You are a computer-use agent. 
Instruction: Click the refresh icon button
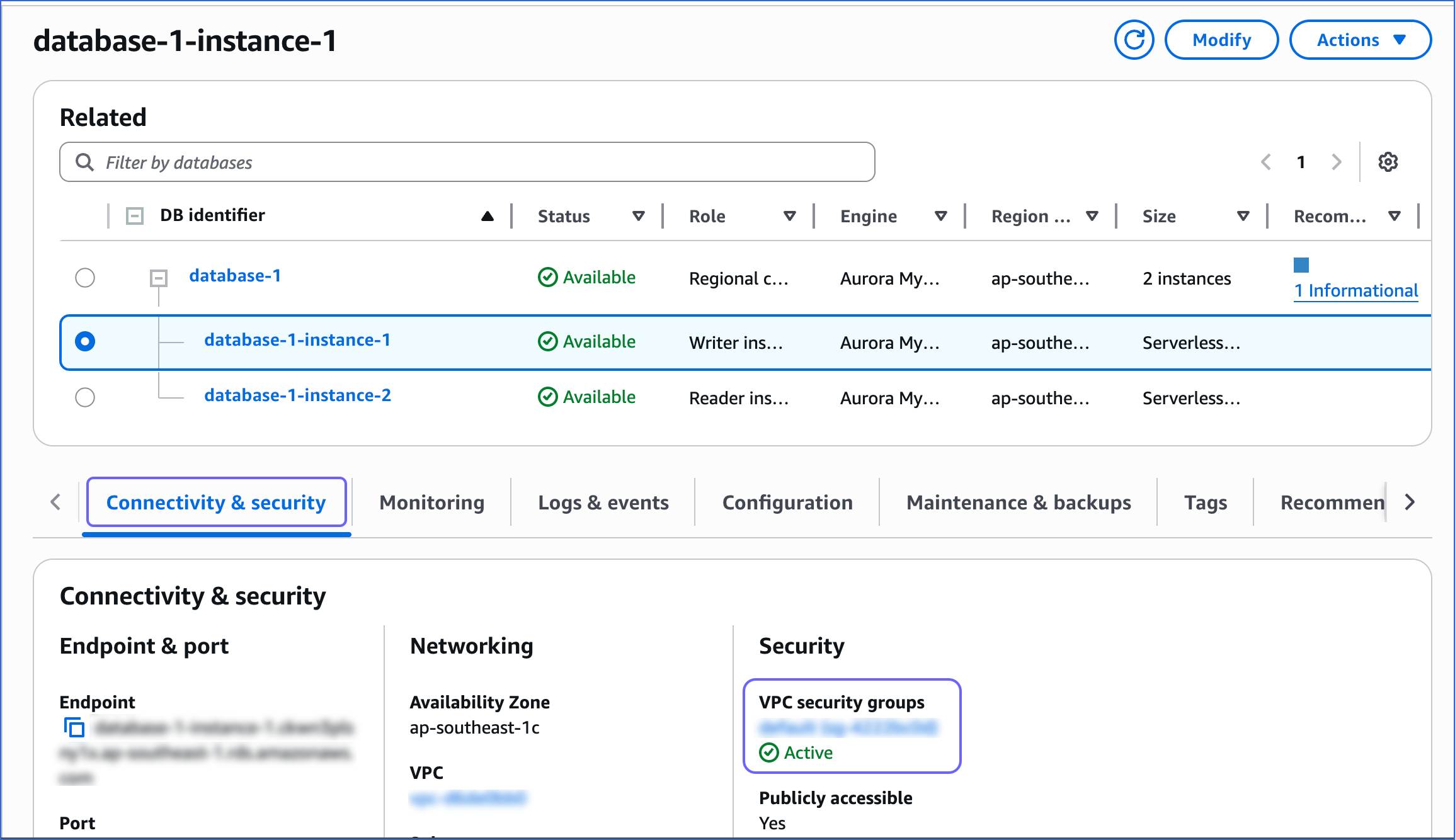(1134, 40)
